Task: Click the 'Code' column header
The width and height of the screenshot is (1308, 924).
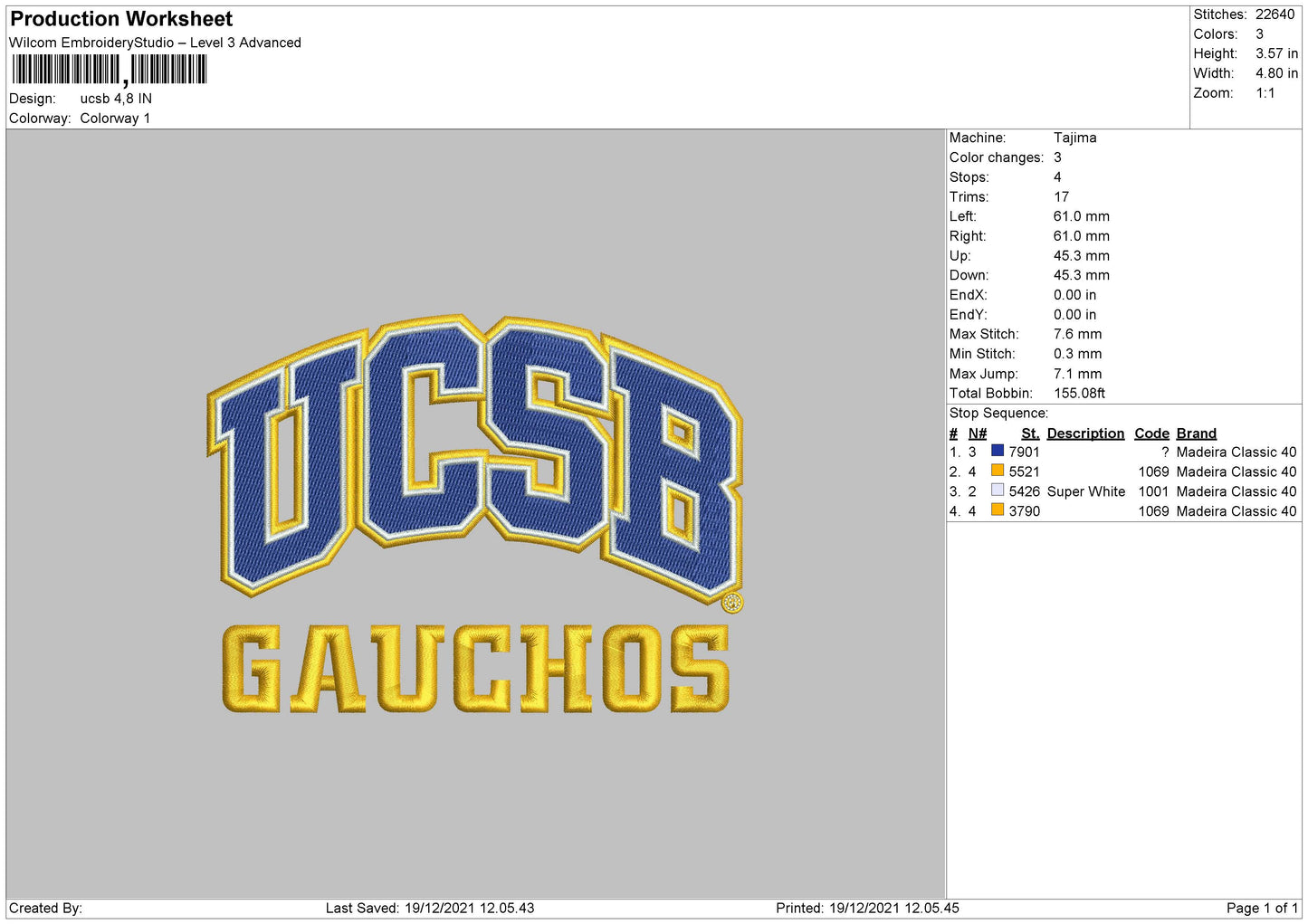Action: (x=1151, y=433)
